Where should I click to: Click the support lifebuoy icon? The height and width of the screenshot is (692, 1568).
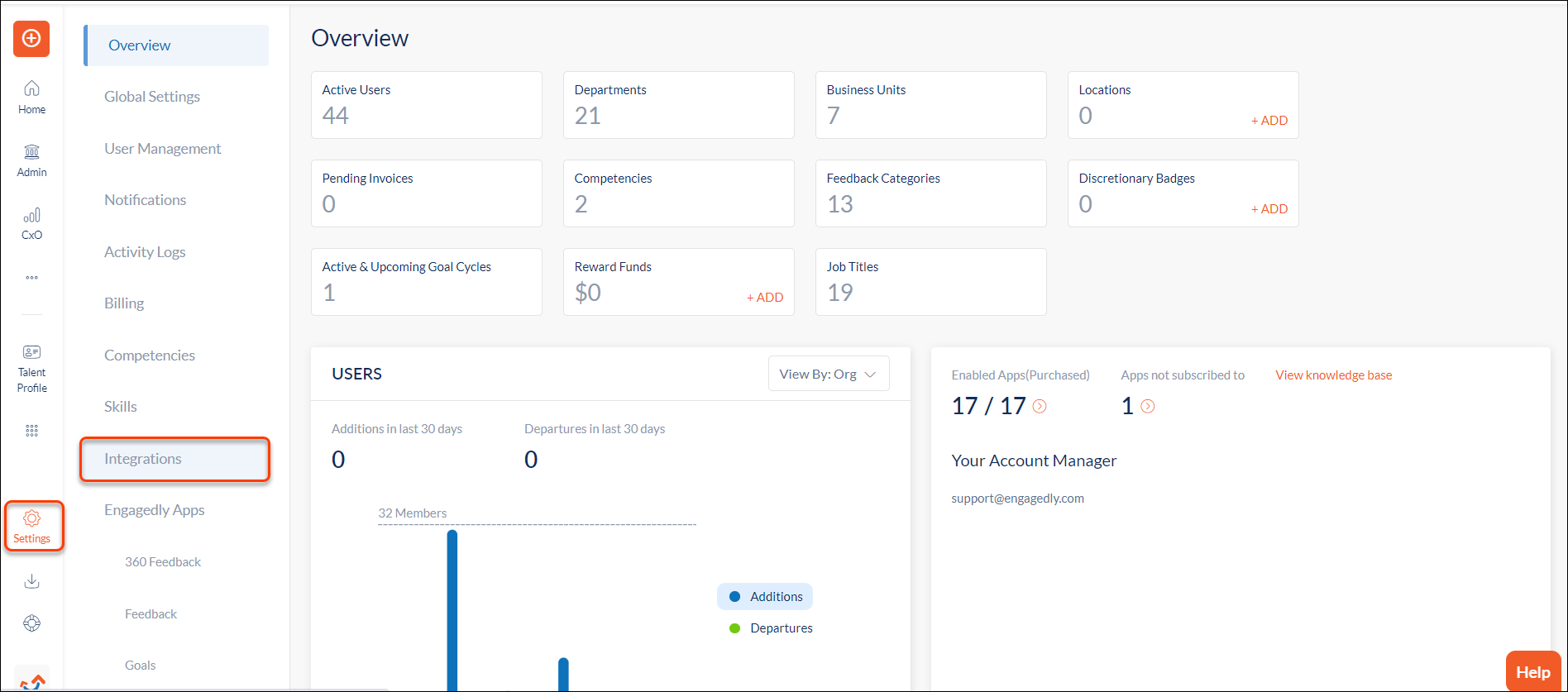31,623
